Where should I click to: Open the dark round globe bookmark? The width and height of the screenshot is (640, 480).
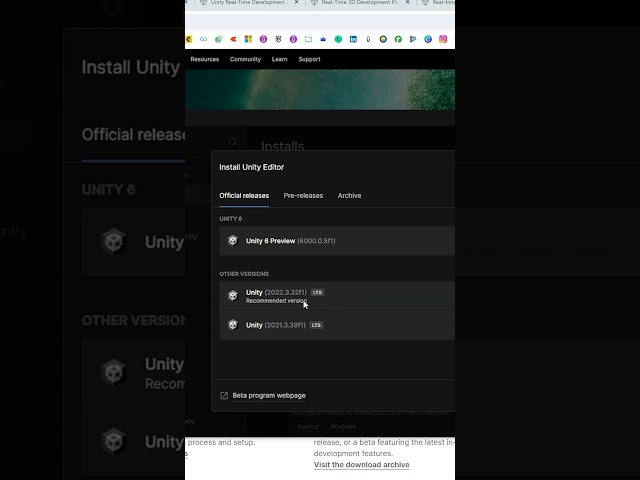coord(383,39)
